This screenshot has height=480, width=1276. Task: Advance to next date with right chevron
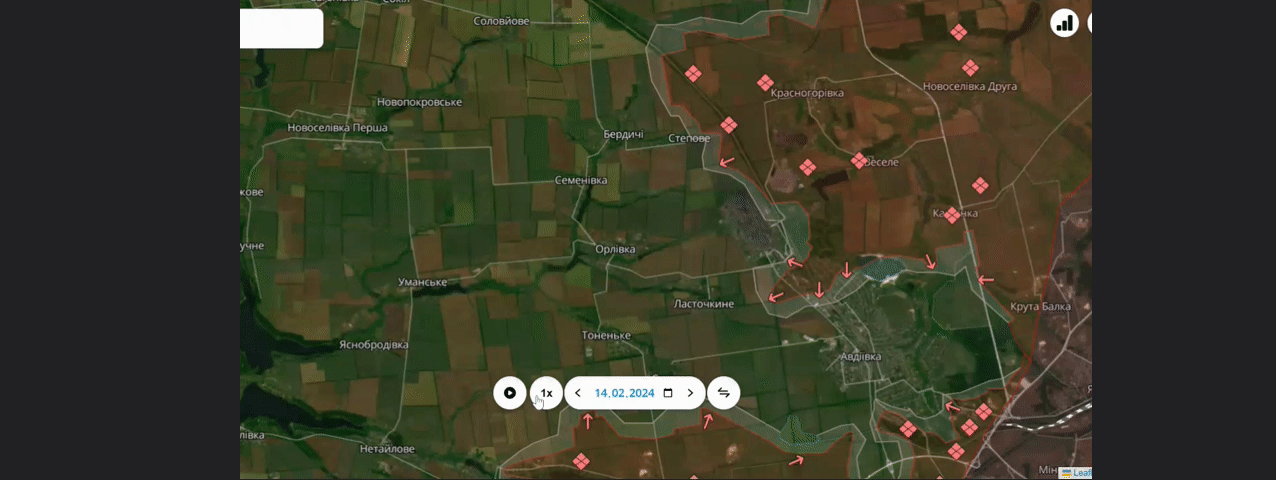[690, 393]
